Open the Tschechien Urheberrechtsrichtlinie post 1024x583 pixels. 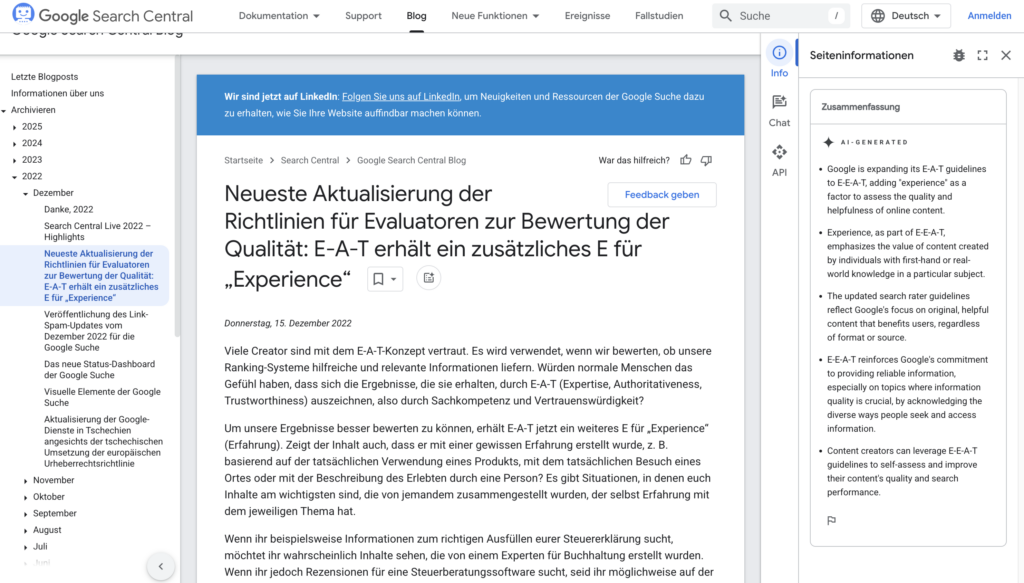click(x=103, y=441)
